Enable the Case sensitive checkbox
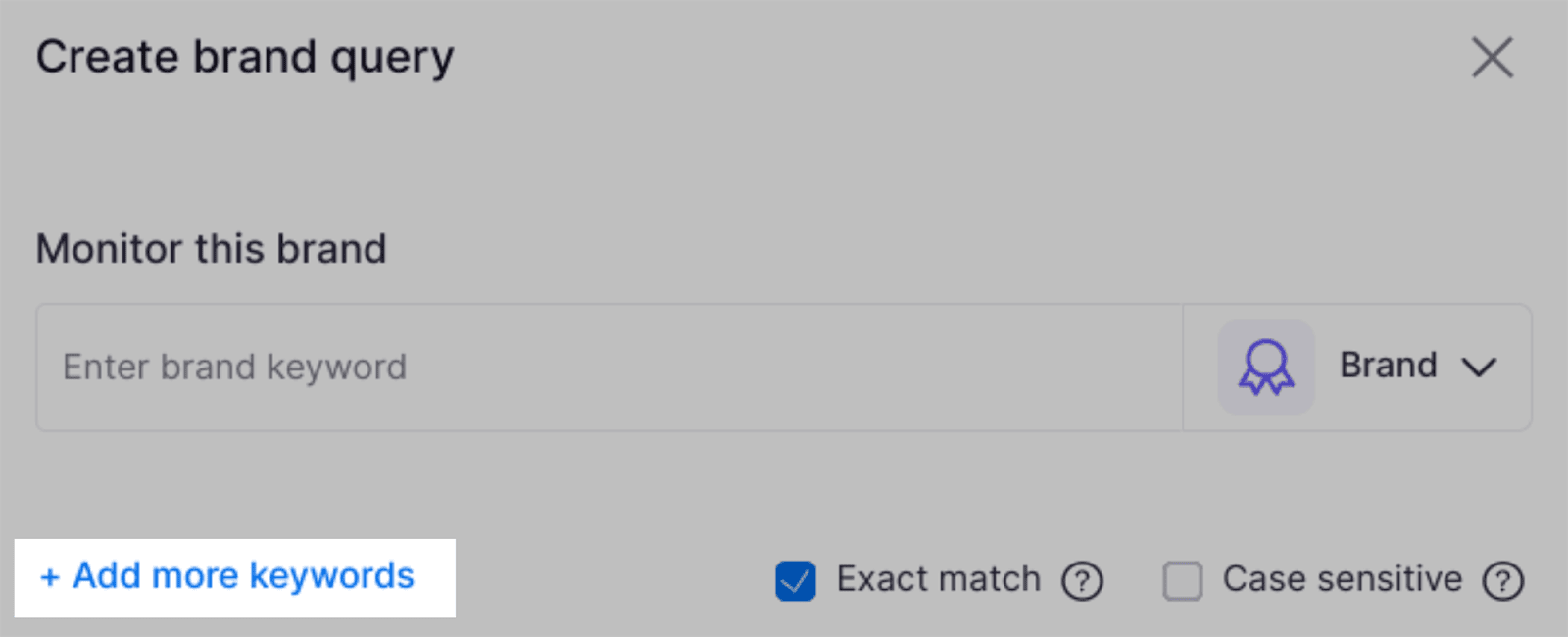Image resolution: width=1568 pixels, height=637 pixels. pyautogui.click(x=1182, y=581)
